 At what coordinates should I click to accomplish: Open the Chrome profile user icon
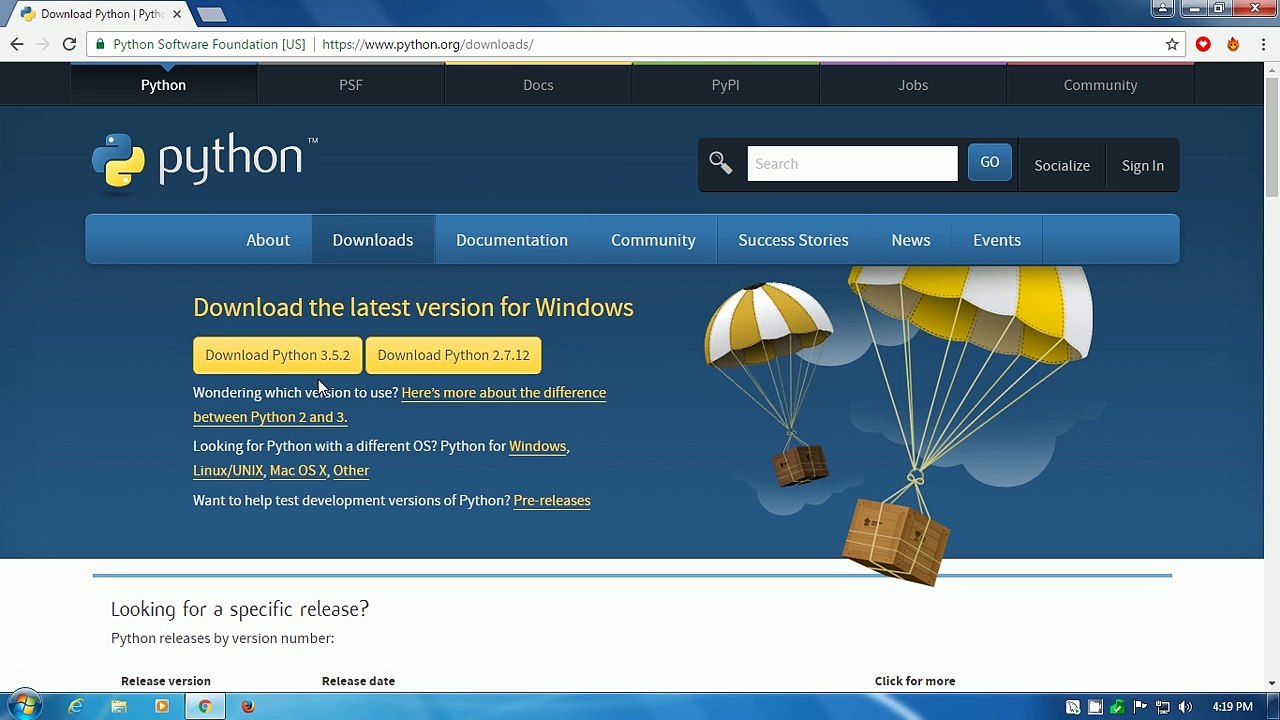pyautogui.click(x=1162, y=9)
